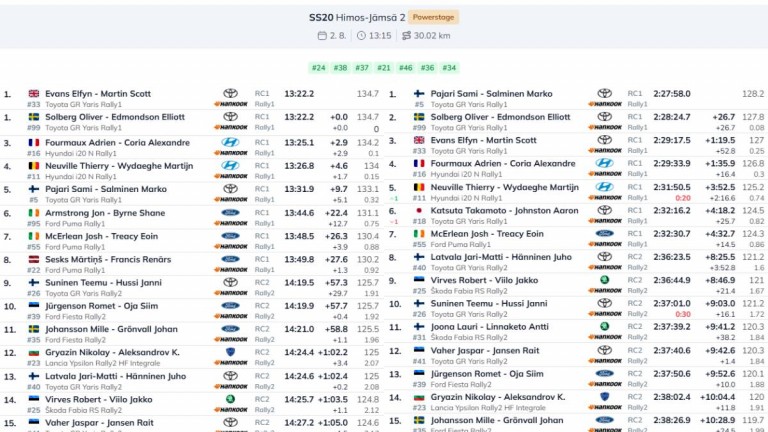Click overall time 2:27:58.0
Screen dimensions: 768x432
point(672,94)
